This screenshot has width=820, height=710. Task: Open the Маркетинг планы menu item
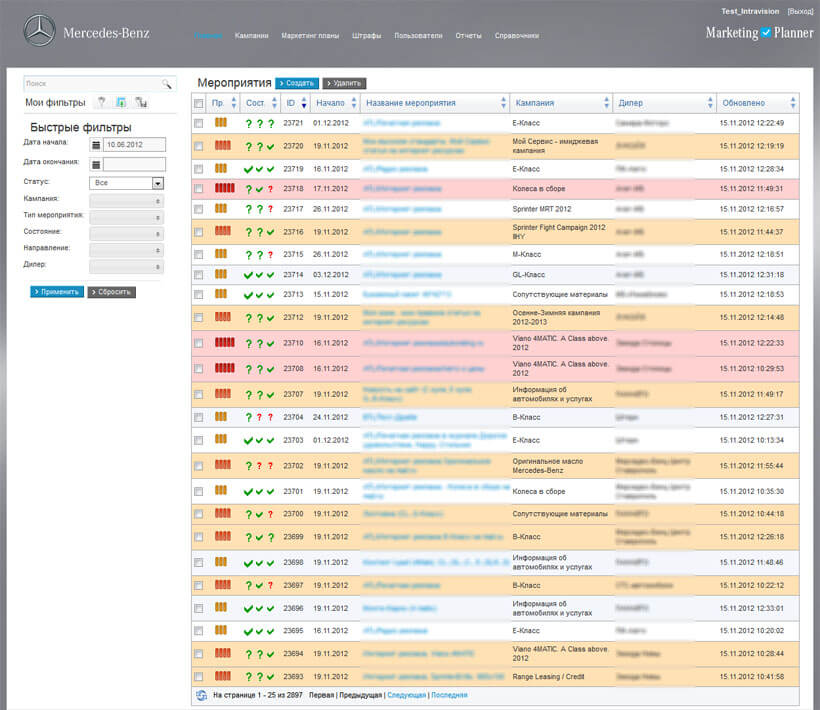click(310, 36)
